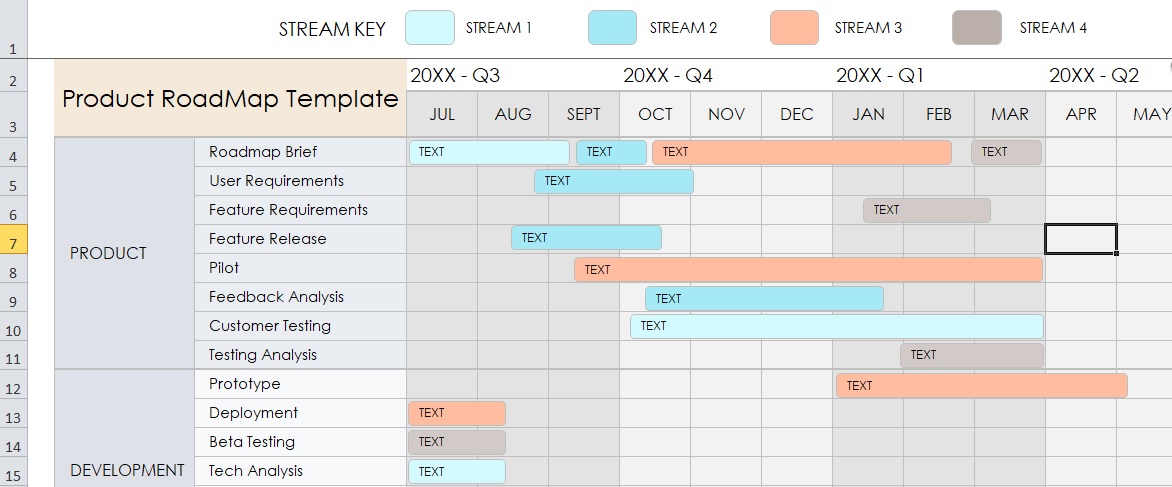Select the JUL month header cell
Viewport: 1172px width, 487px height.
pos(442,114)
